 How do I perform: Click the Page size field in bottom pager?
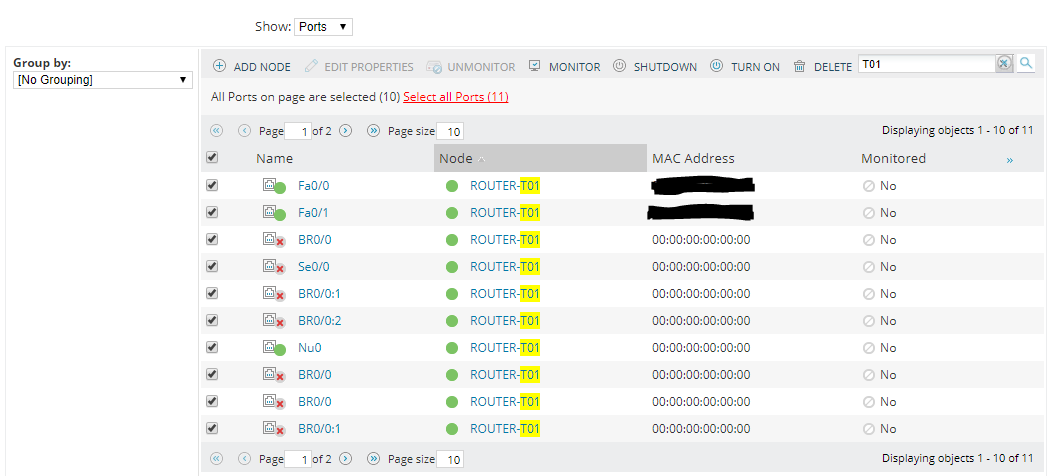coord(450,459)
